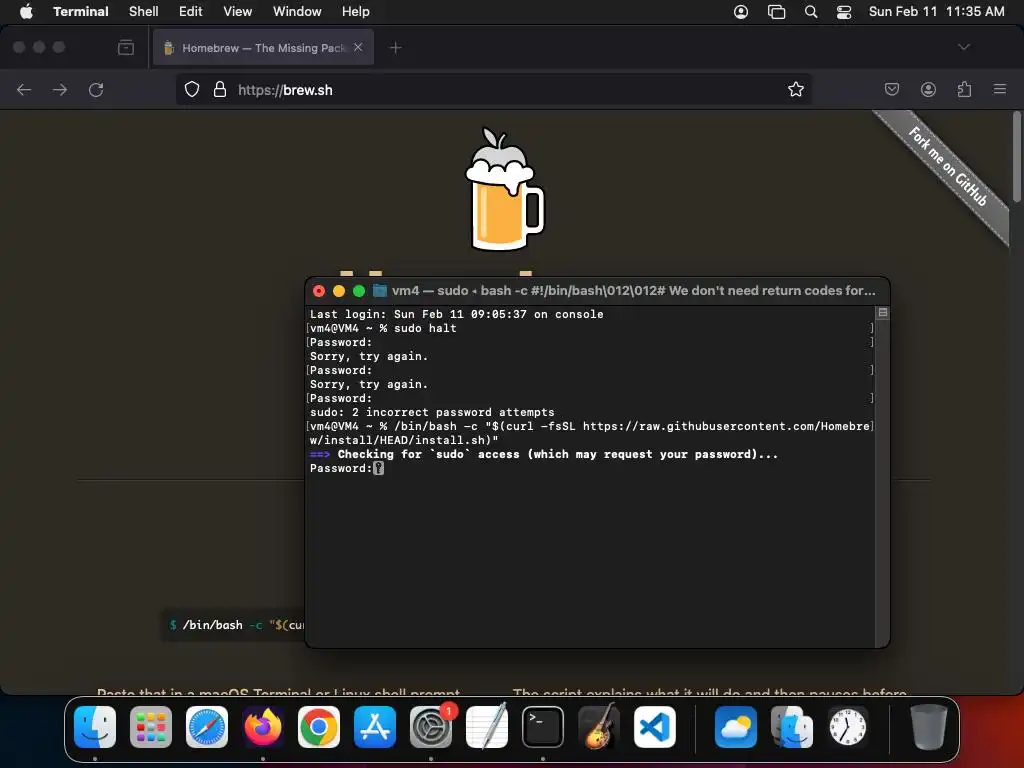
Task: Close the Homebrew tab in Firefox
Action: coord(358,47)
